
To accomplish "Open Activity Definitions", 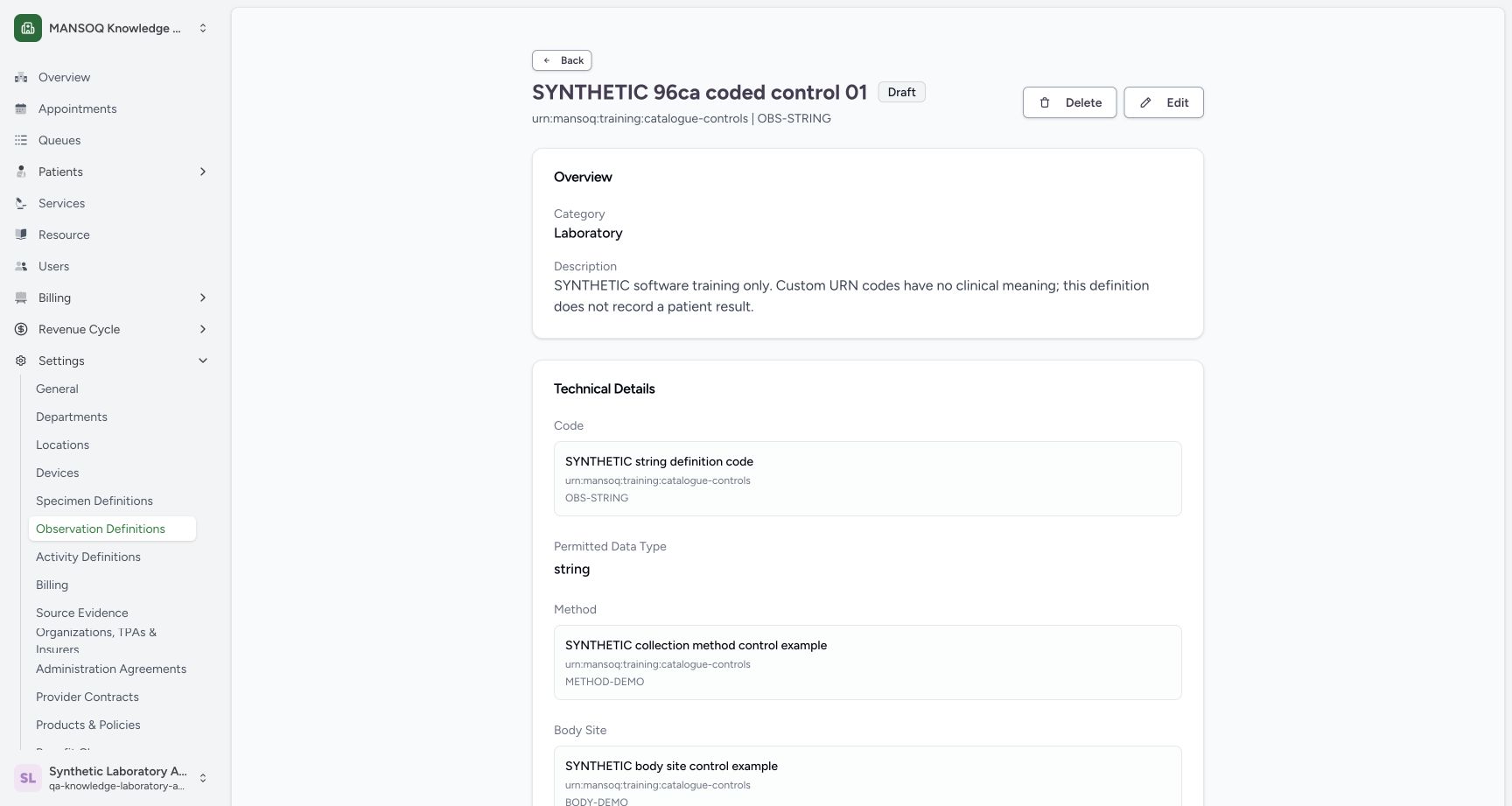I will point(112,557).
